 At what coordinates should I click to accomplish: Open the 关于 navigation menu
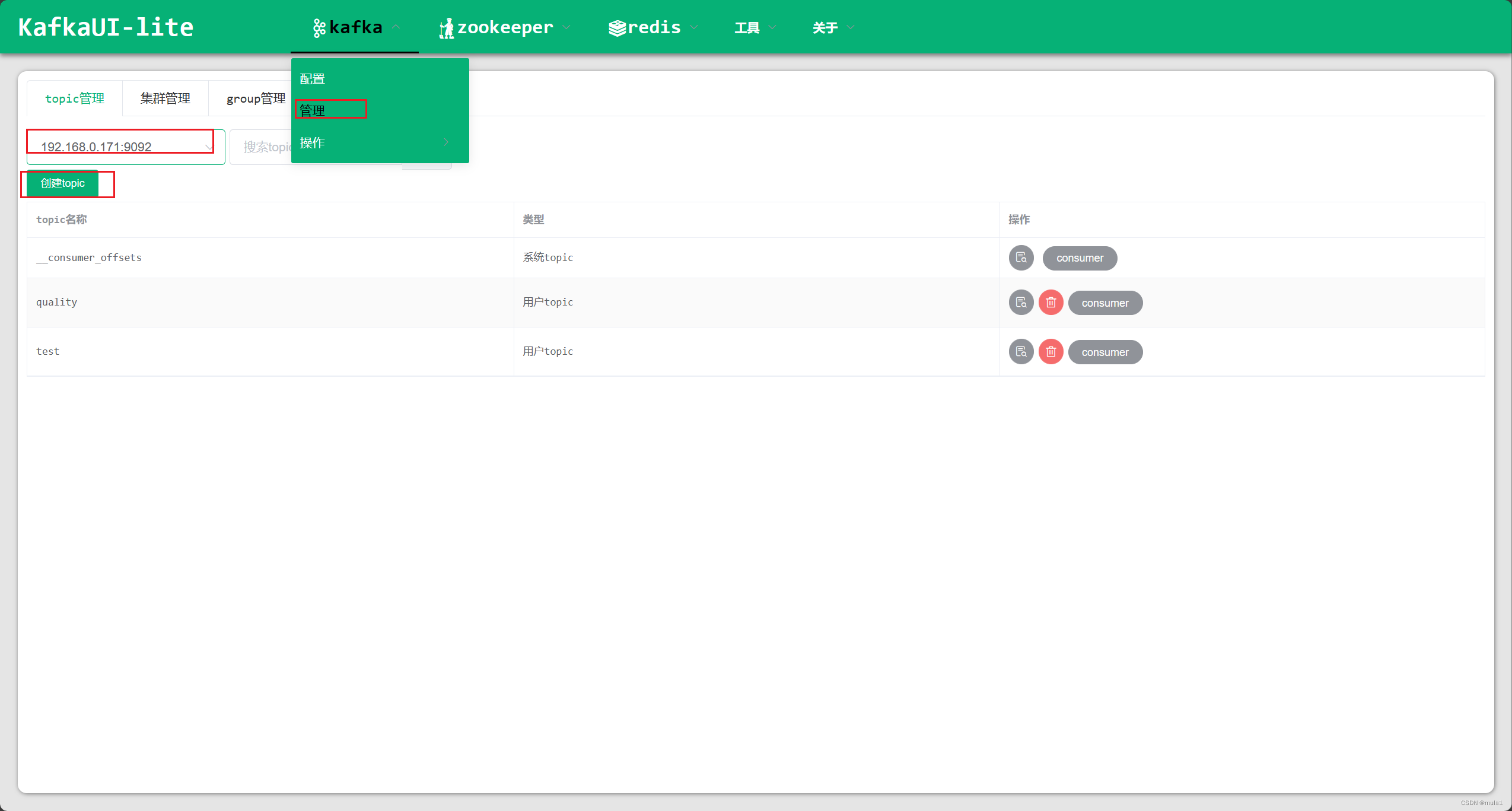click(x=833, y=27)
